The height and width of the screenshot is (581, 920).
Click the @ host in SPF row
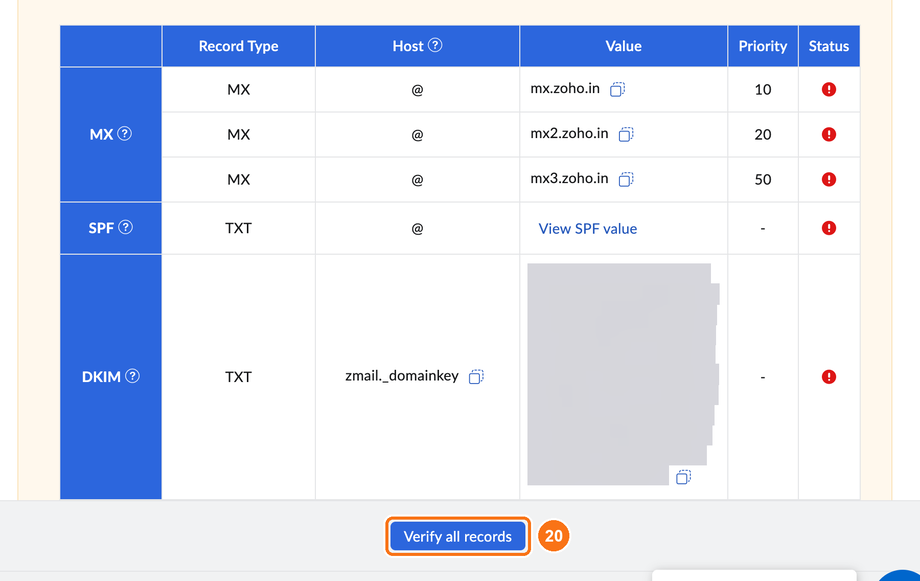[417, 228]
